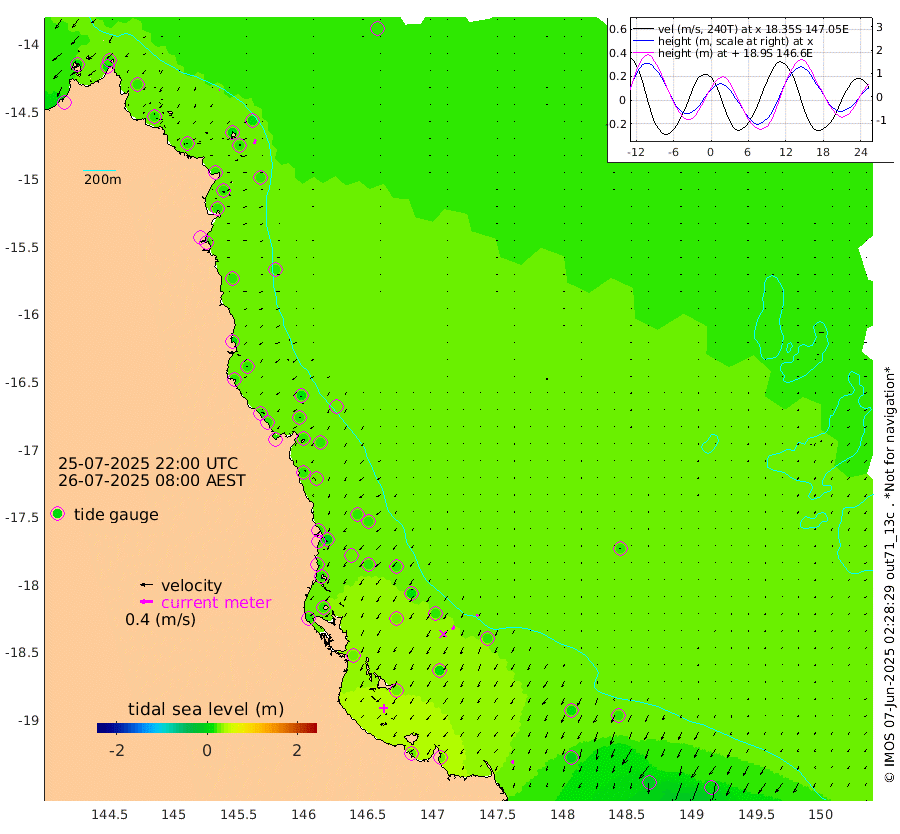Screen dimensions: 900x834
Task: Click the magenta line sample in the inset legend
Action: (x=643, y=53)
